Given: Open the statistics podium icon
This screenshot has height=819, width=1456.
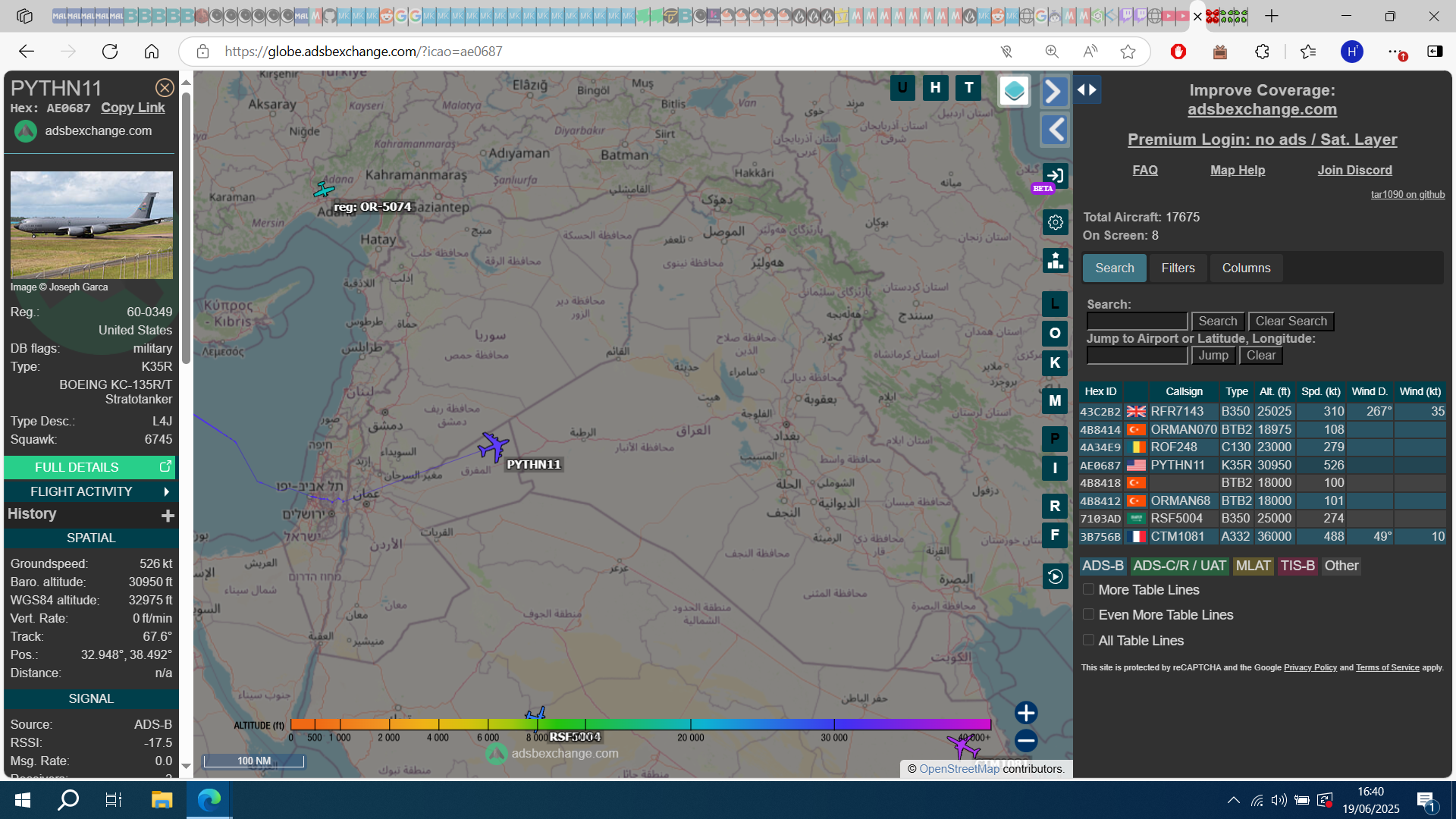Looking at the screenshot, I should pos(1055,261).
